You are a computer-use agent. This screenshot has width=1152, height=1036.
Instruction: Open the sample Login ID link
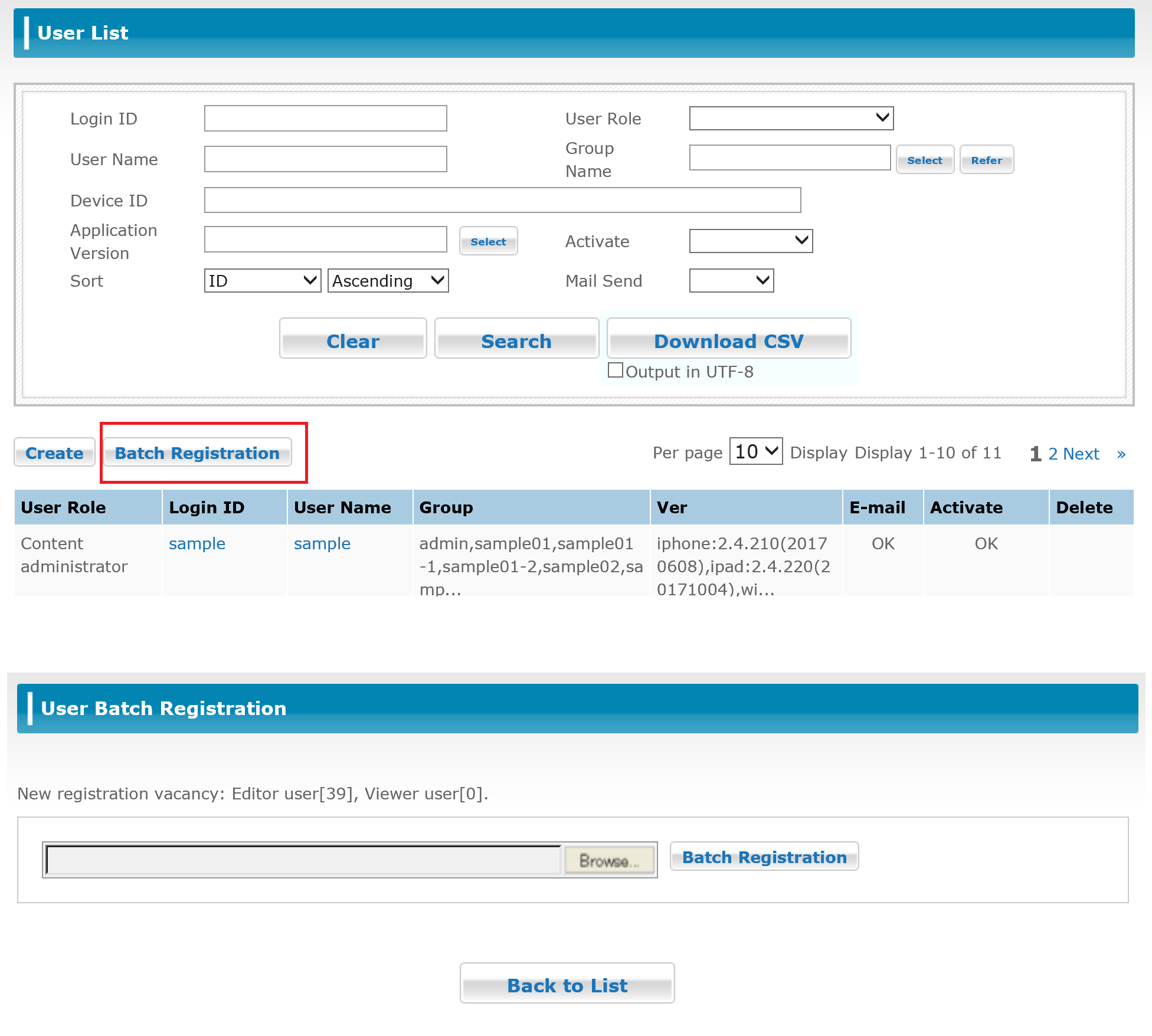point(197,543)
